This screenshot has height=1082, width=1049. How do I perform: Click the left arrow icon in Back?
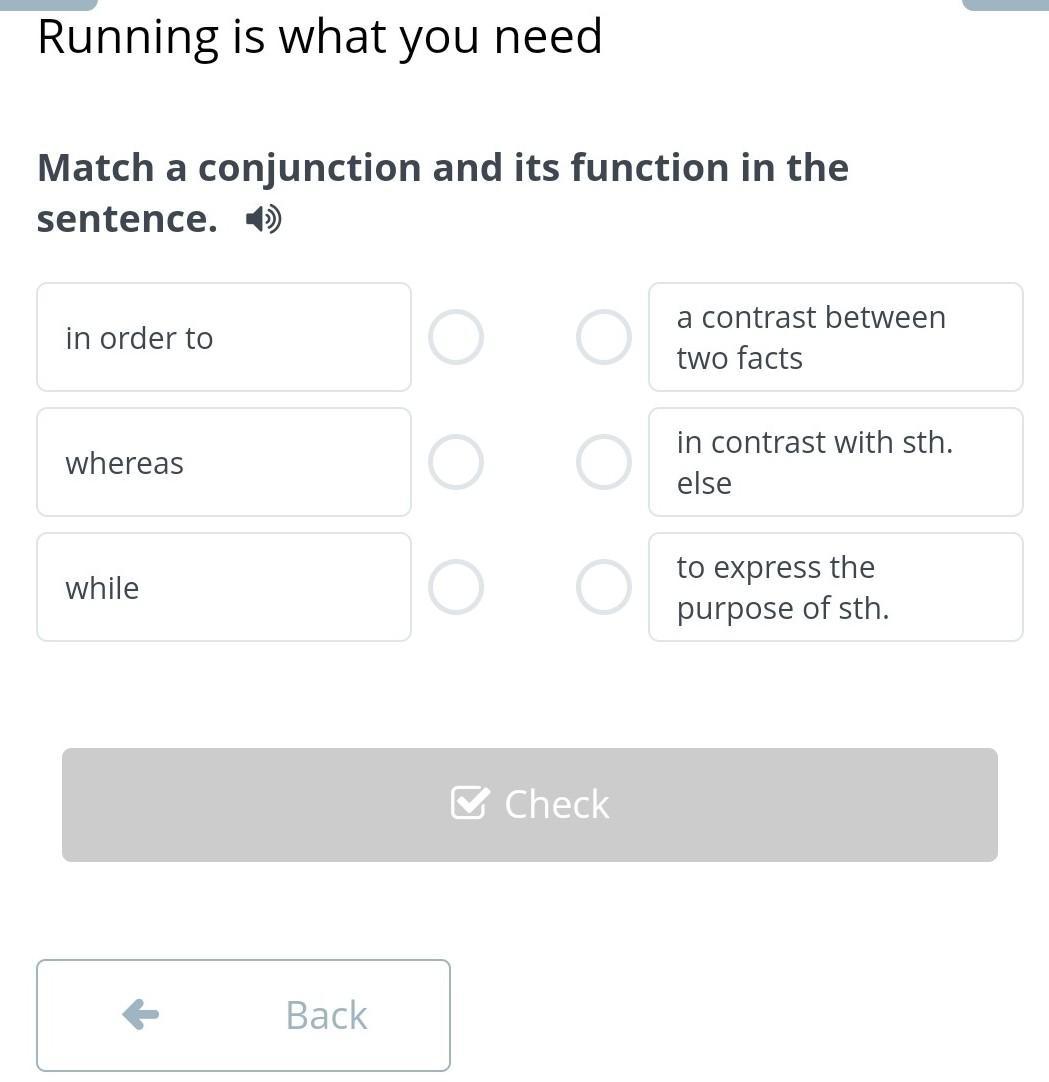pos(141,1014)
